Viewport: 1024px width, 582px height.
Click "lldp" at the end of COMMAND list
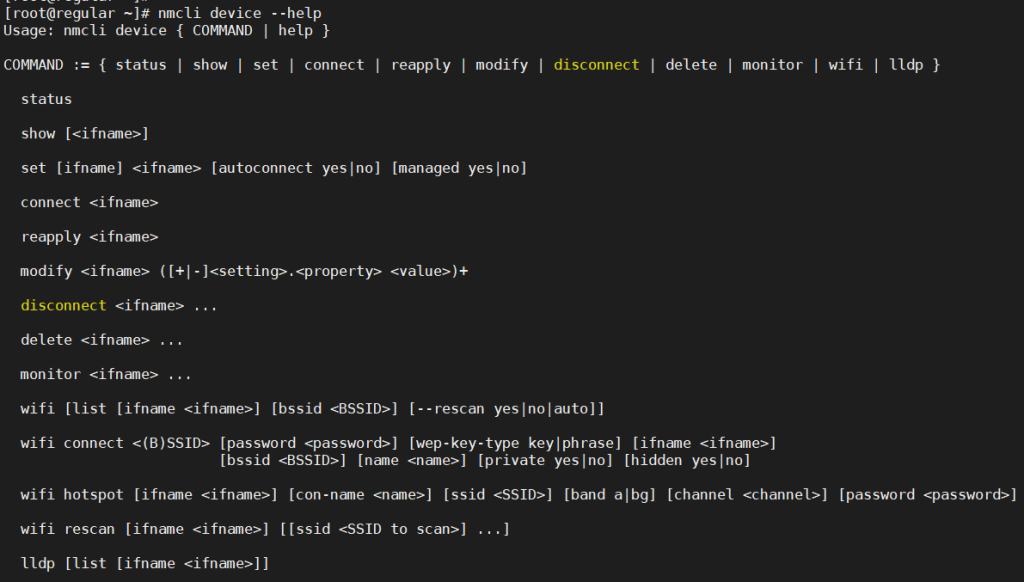pyautogui.click(x=906, y=65)
